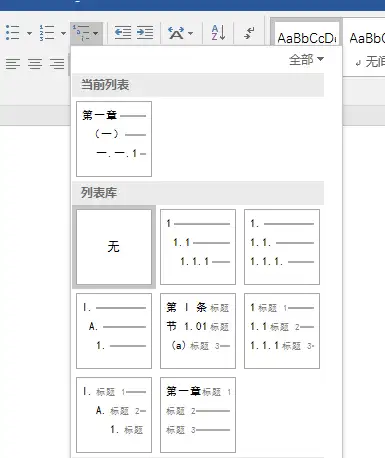The height and width of the screenshot is (458, 385).
Task: Collapse the multilevel list dropdown arrow
Action: point(96,33)
